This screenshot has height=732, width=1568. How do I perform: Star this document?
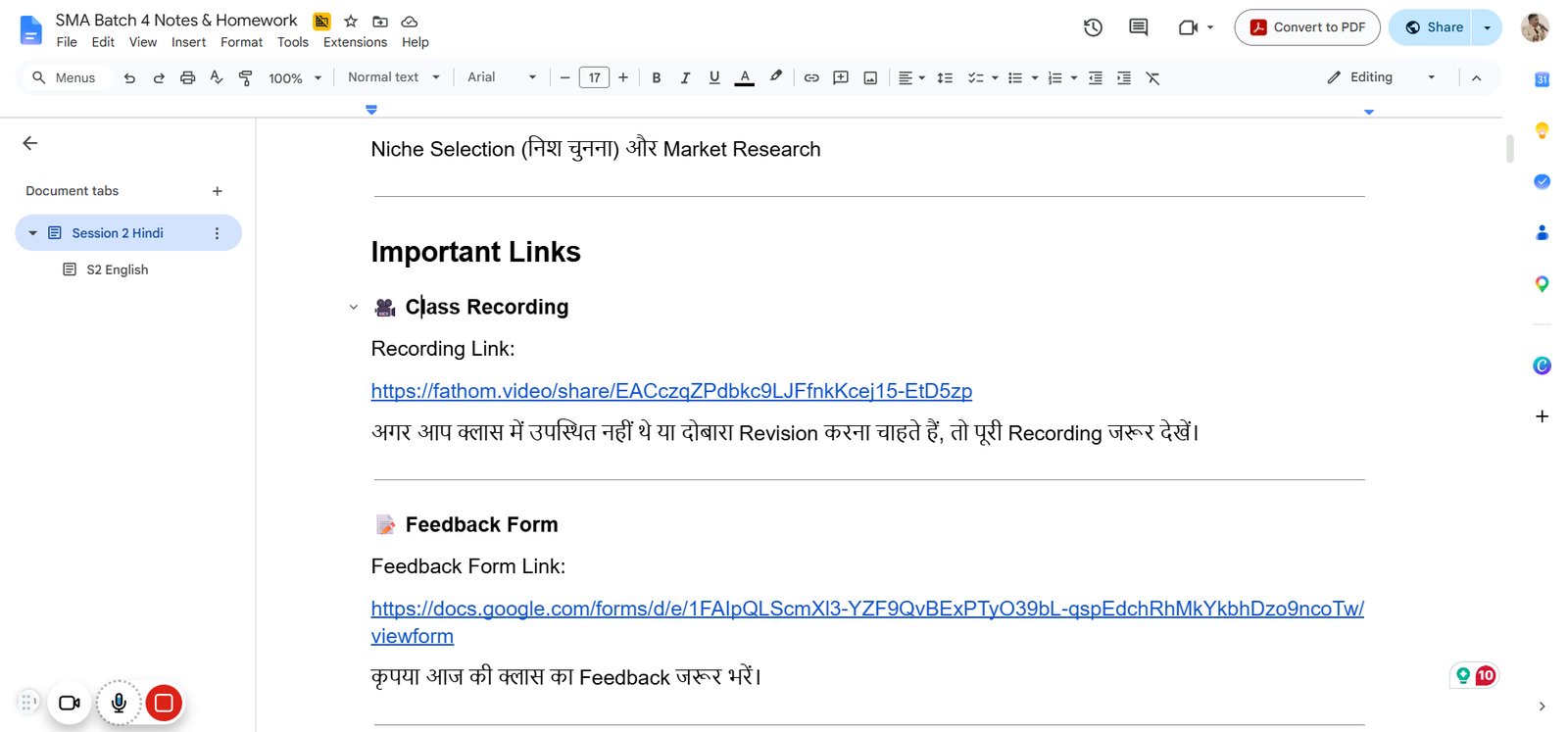click(x=351, y=21)
